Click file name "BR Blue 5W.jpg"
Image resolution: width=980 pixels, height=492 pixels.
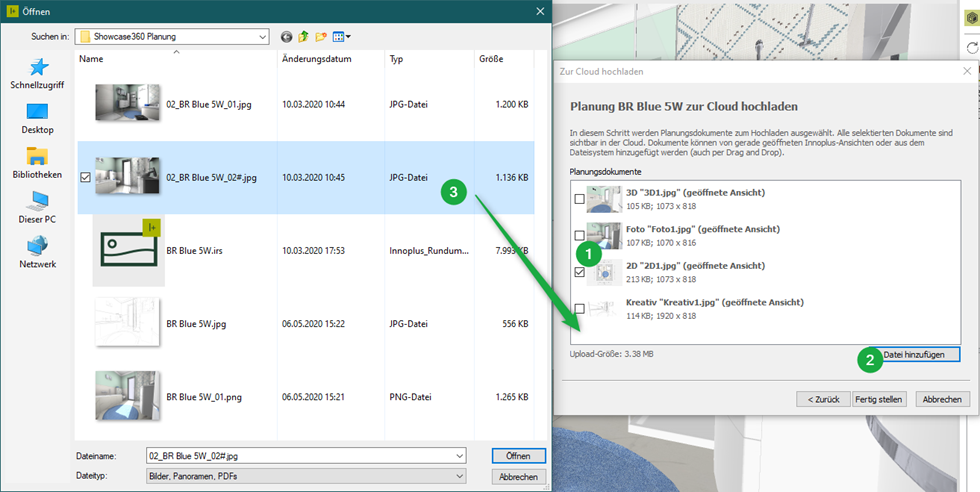click(196, 324)
